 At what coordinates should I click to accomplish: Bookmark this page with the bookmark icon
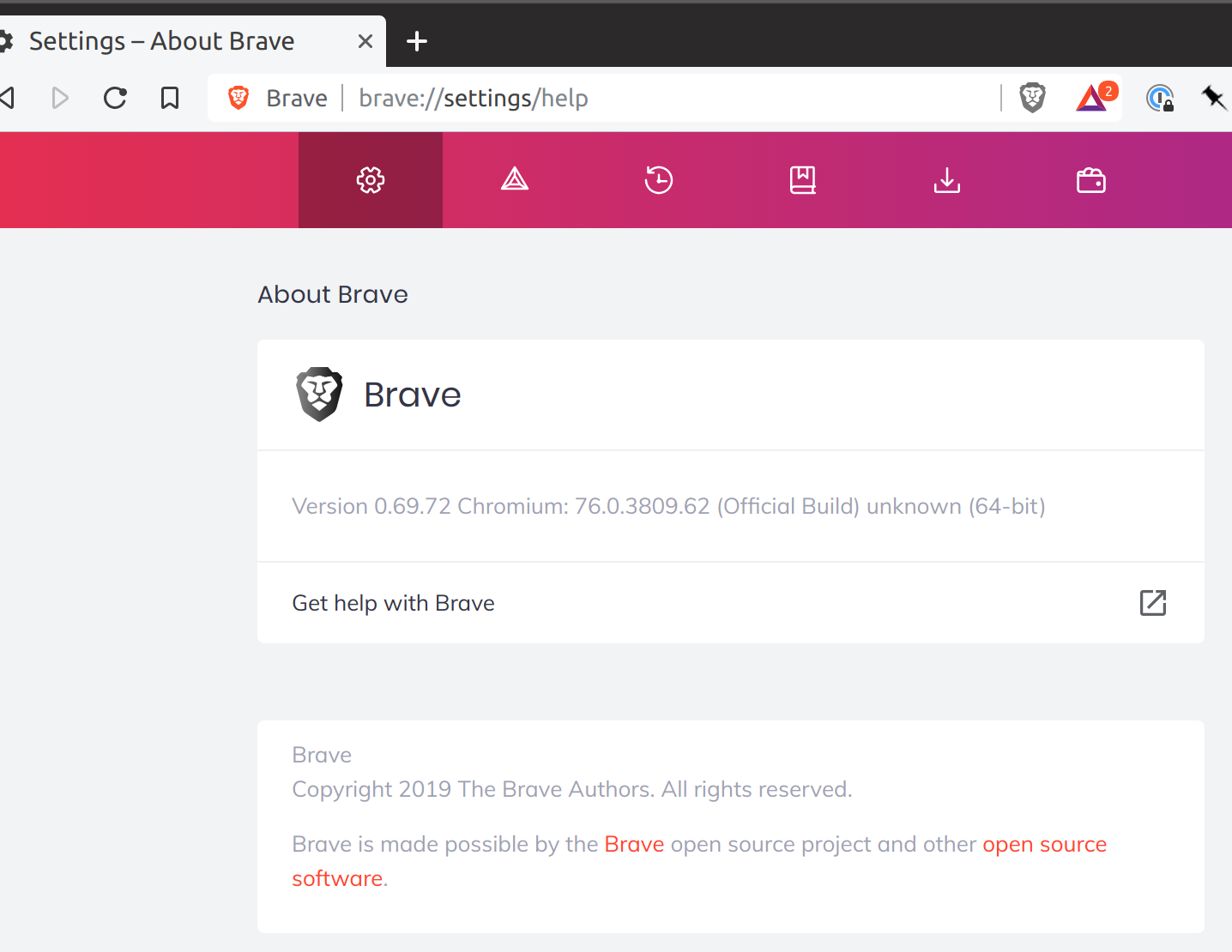pyautogui.click(x=170, y=98)
